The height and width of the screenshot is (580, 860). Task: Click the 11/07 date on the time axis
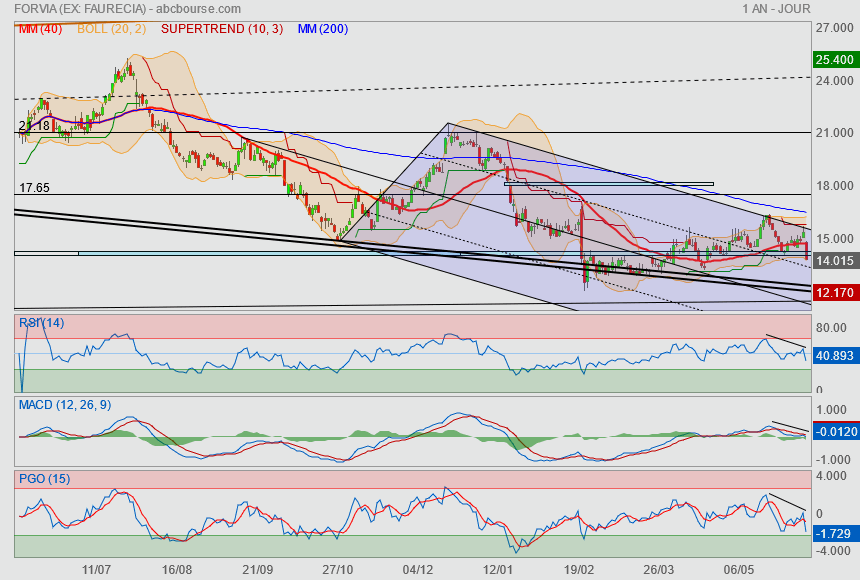[x=96, y=570]
